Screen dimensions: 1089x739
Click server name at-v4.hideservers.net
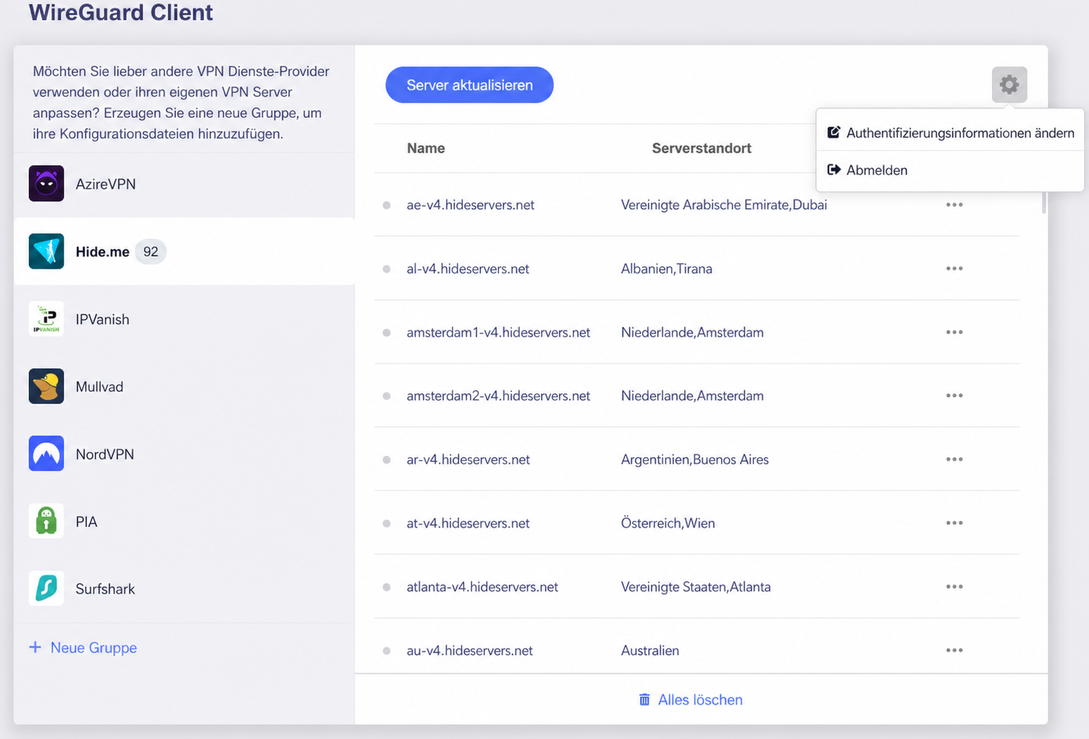coord(468,524)
